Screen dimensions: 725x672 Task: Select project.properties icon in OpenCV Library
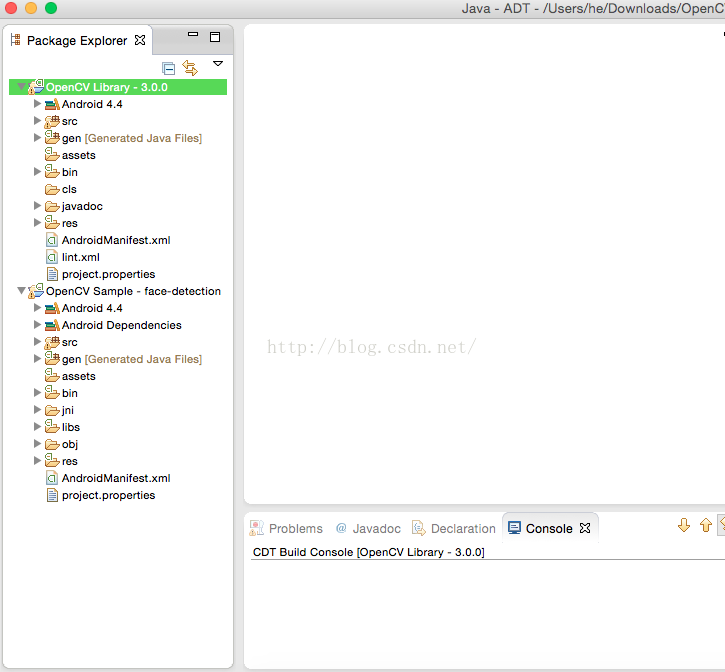click(52, 274)
